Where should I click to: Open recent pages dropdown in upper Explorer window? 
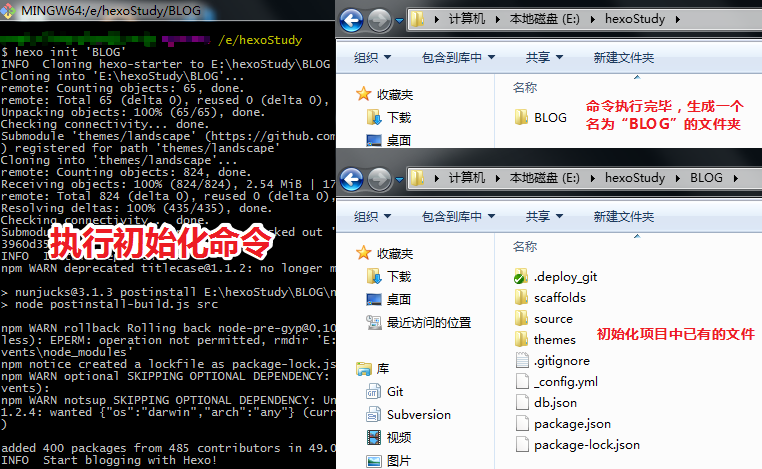[x=399, y=21]
